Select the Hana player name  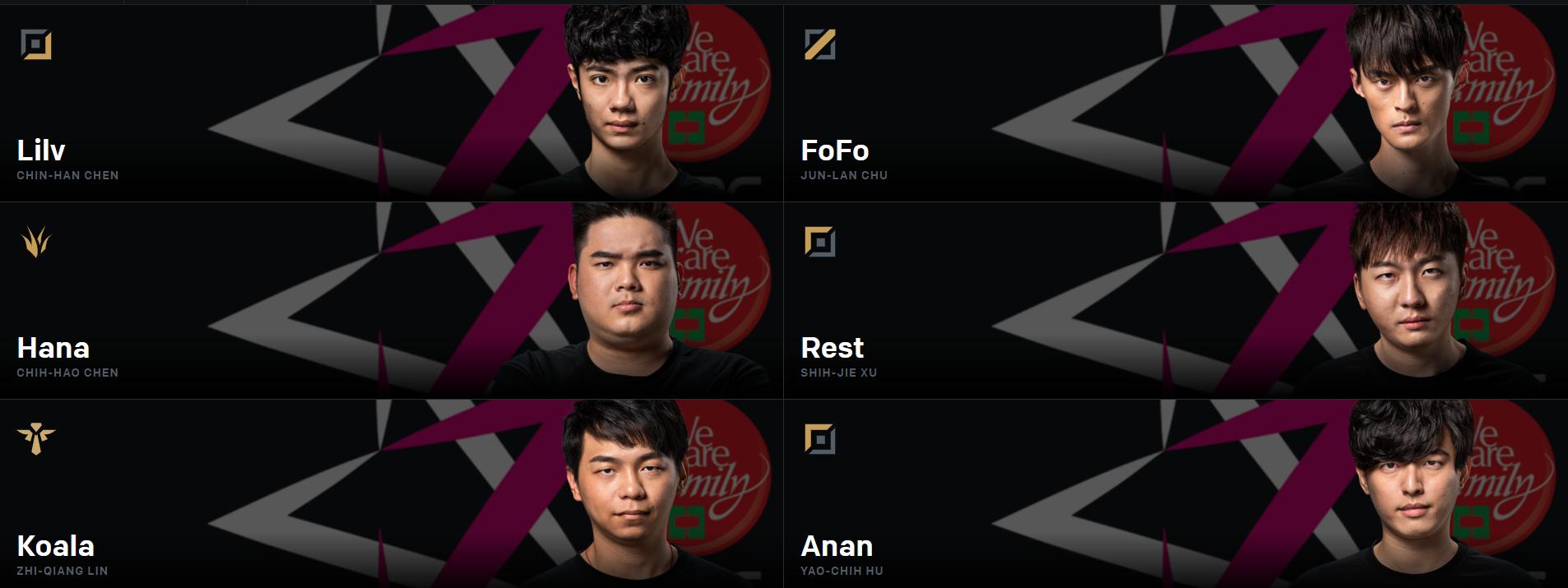pyautogui.click(x=53, y=348)
